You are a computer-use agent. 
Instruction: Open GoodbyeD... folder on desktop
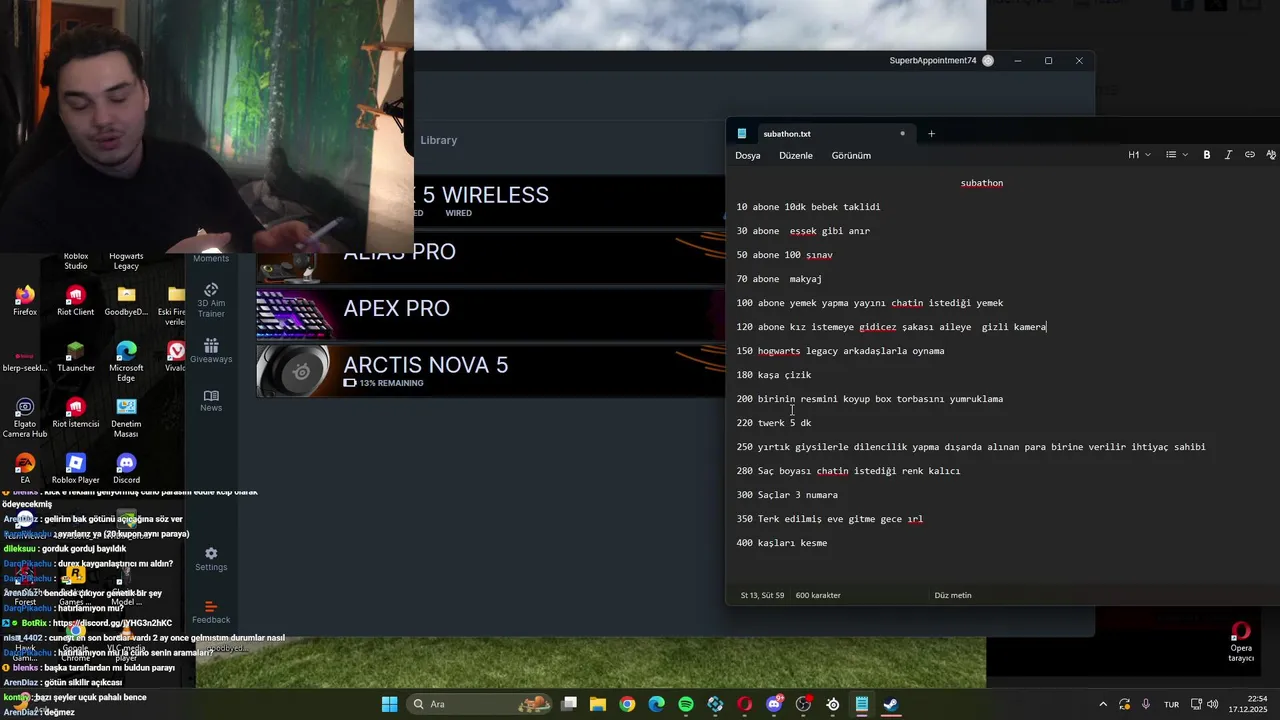point(126,301)
